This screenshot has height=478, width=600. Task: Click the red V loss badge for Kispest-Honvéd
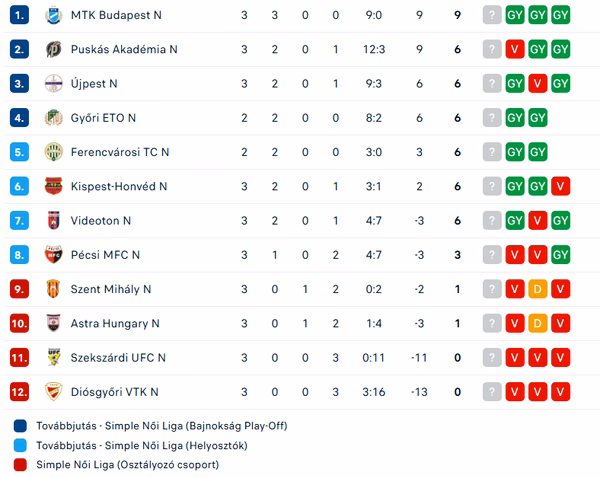[x=561, y=186]
